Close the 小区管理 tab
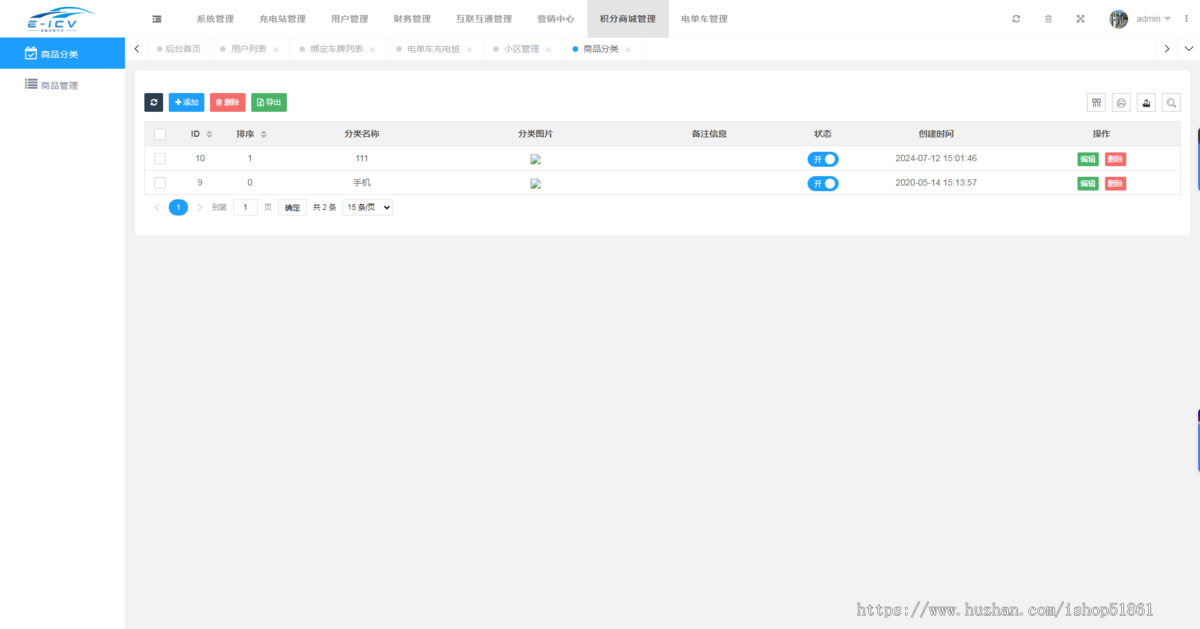Screen dimensions: 1200x629 coord(548,49)
